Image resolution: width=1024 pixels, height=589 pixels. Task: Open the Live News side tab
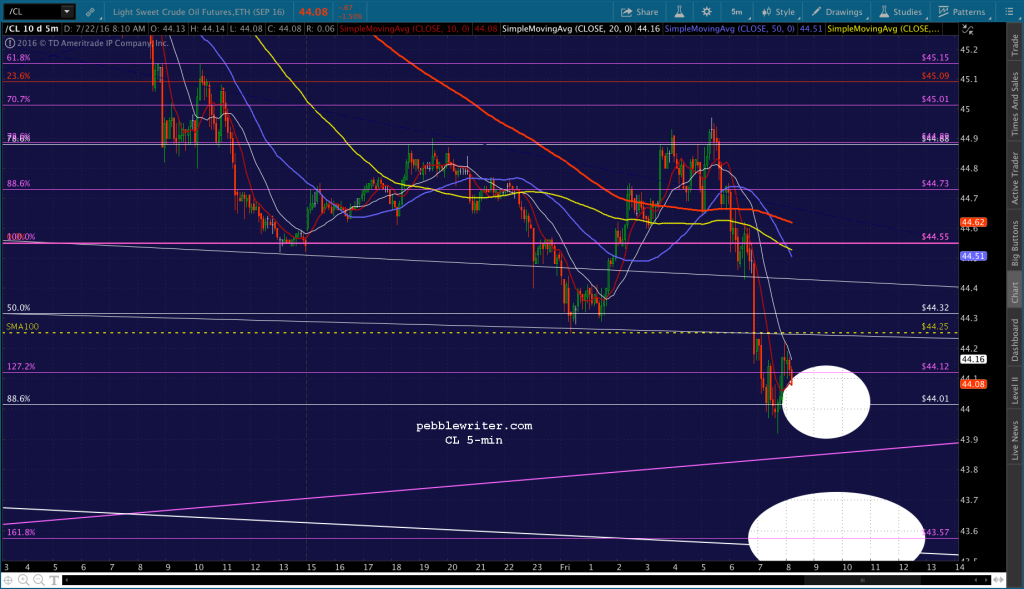point(1015,439)
